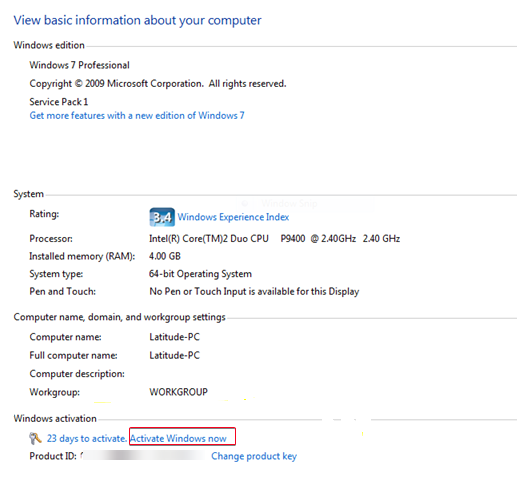Click the Installed memory (RAM) label

point(82,256)
